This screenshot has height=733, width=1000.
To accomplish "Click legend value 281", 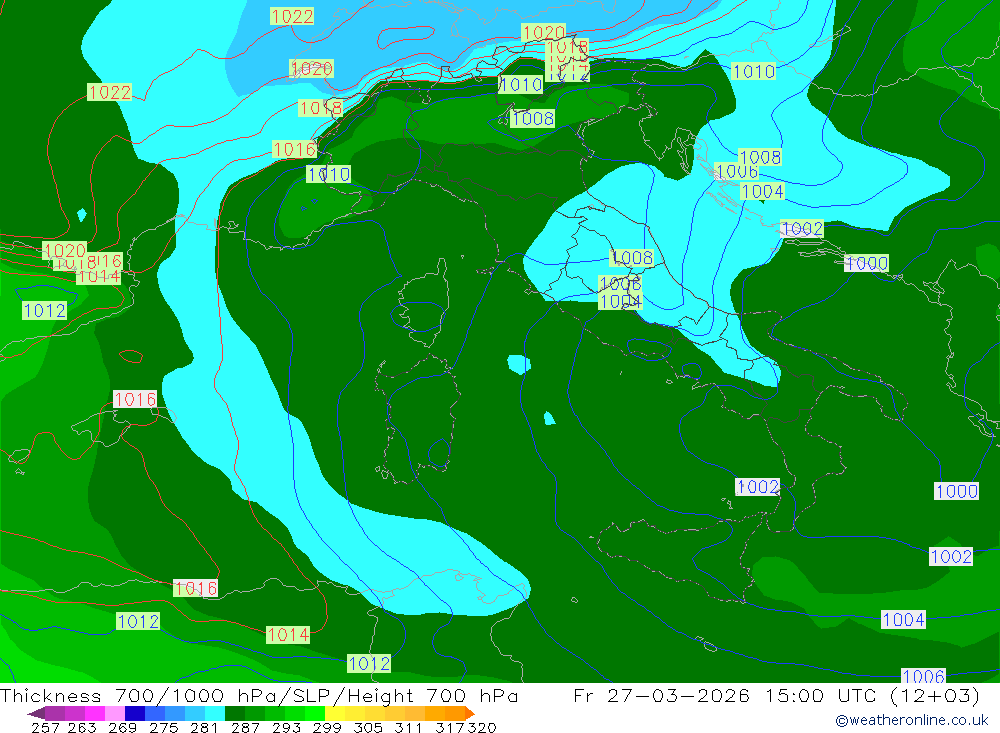I will point(203,727).
